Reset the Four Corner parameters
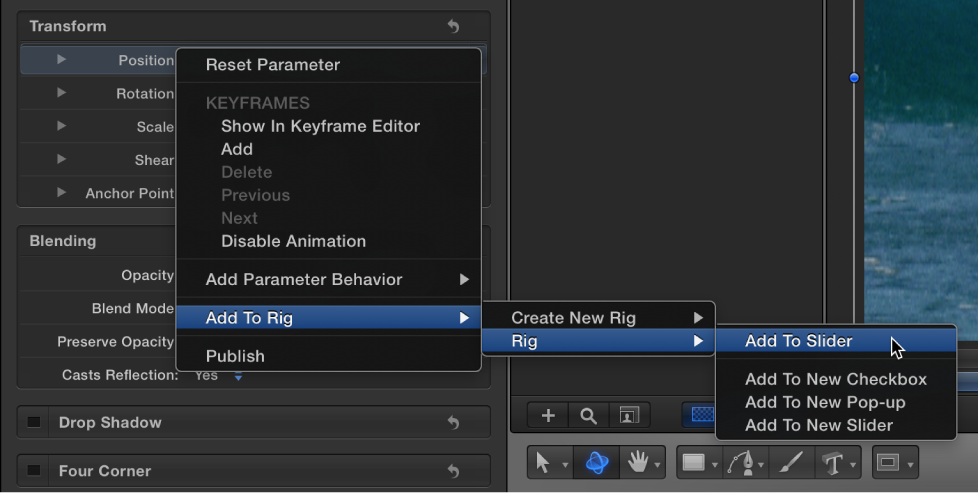The height and width of the screenshot is (494, 980). click(x=454, y=471)
